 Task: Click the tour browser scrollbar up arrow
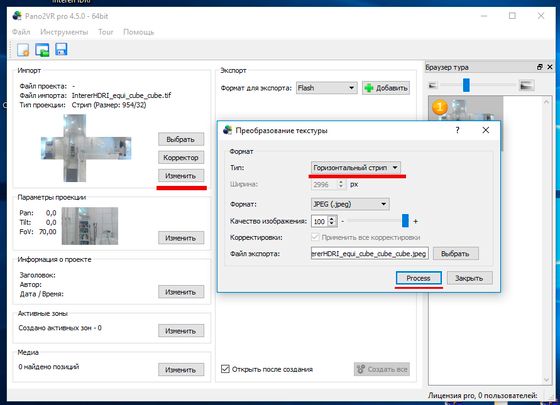(546, 102)
